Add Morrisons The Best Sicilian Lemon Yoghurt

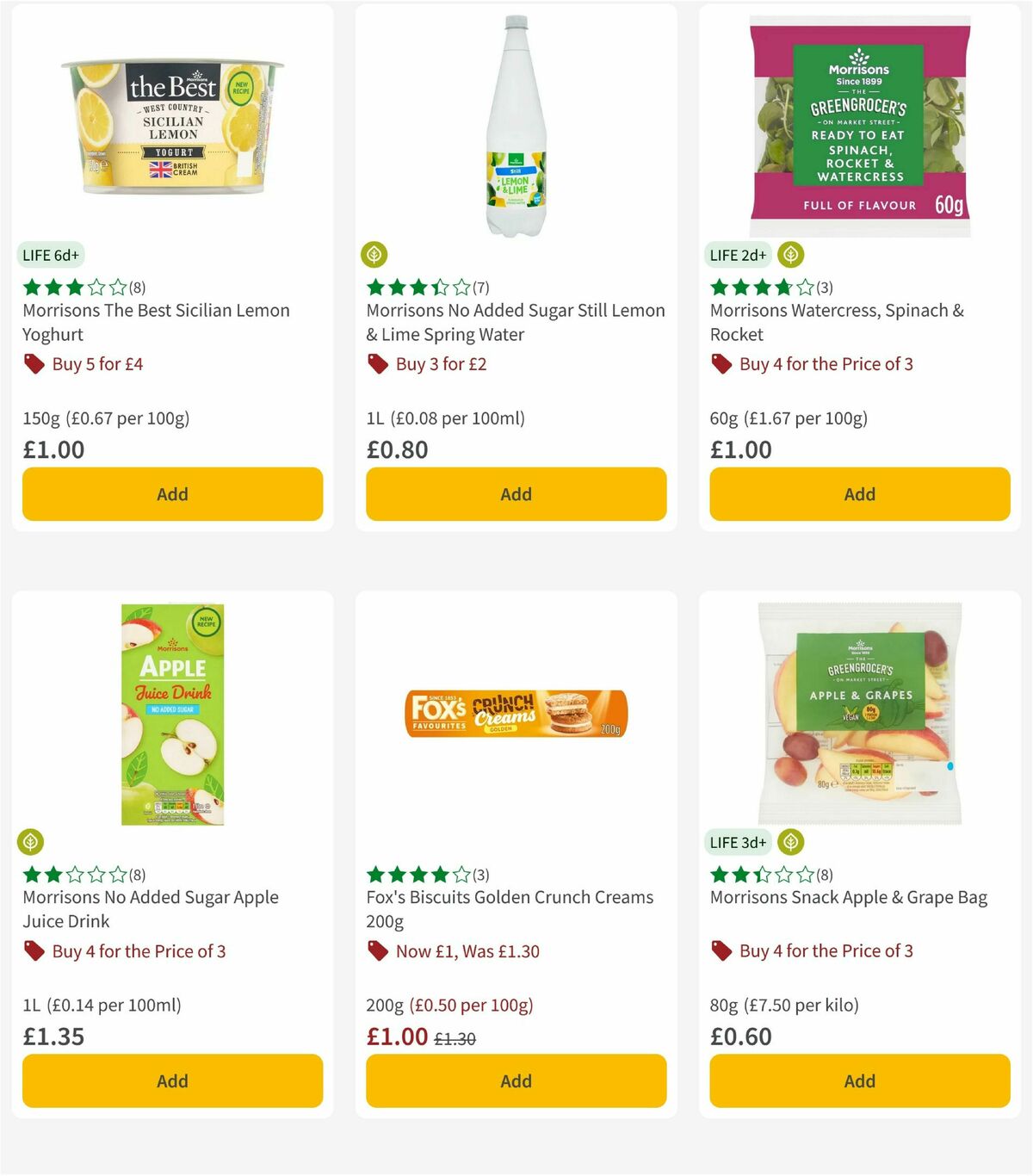click(172, 494)
